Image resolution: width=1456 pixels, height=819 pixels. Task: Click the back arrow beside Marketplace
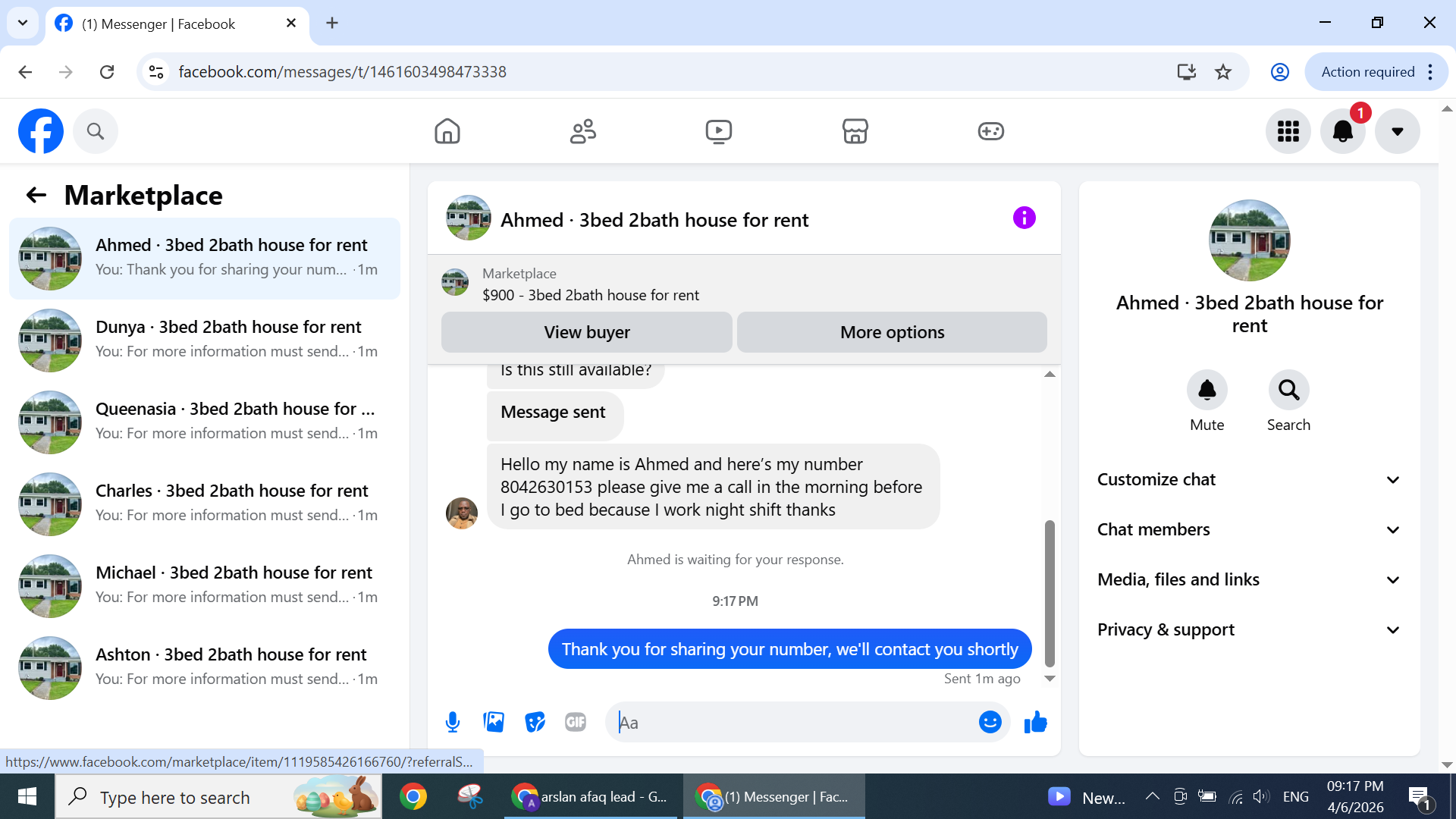tap(36, 195)
